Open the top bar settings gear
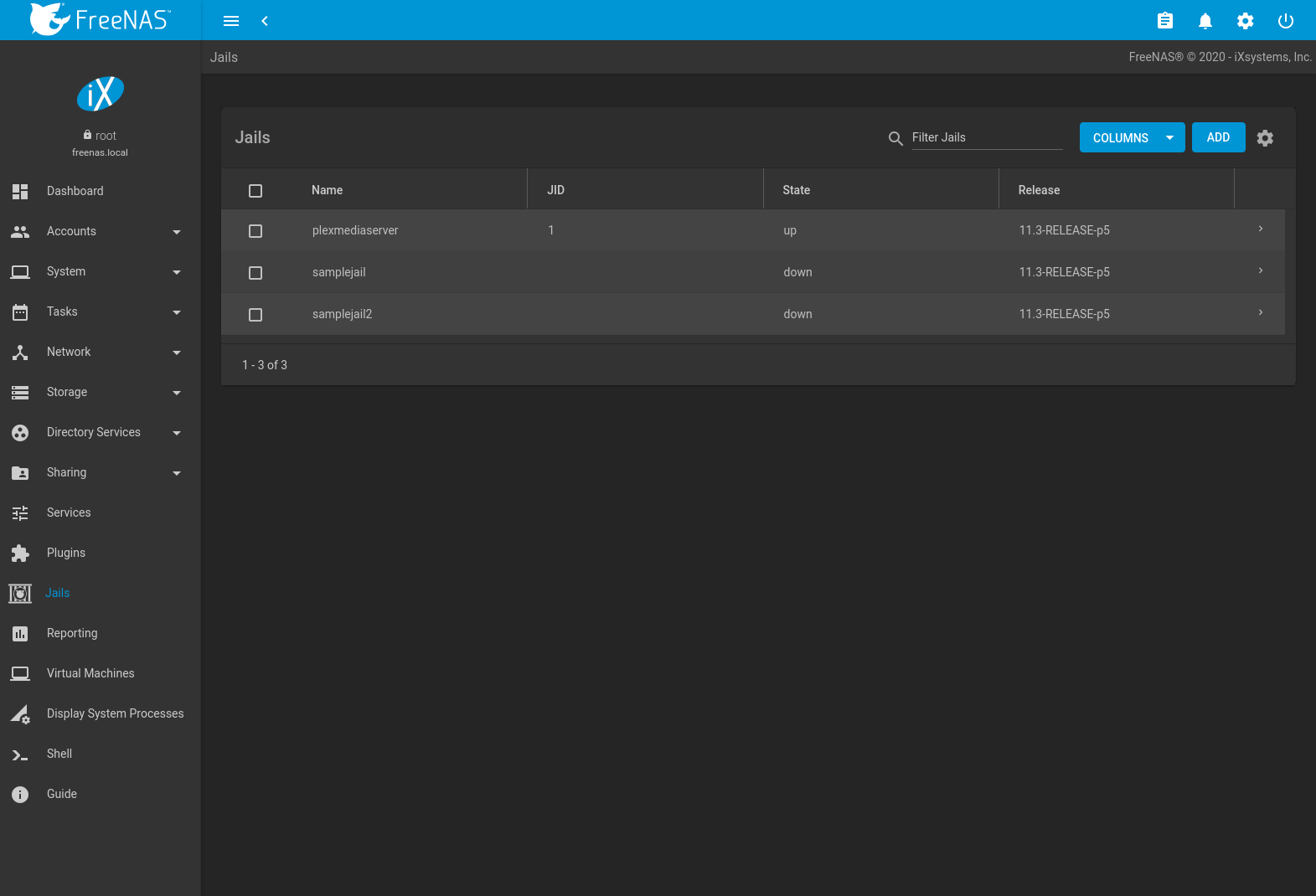 click(1245, 21)
